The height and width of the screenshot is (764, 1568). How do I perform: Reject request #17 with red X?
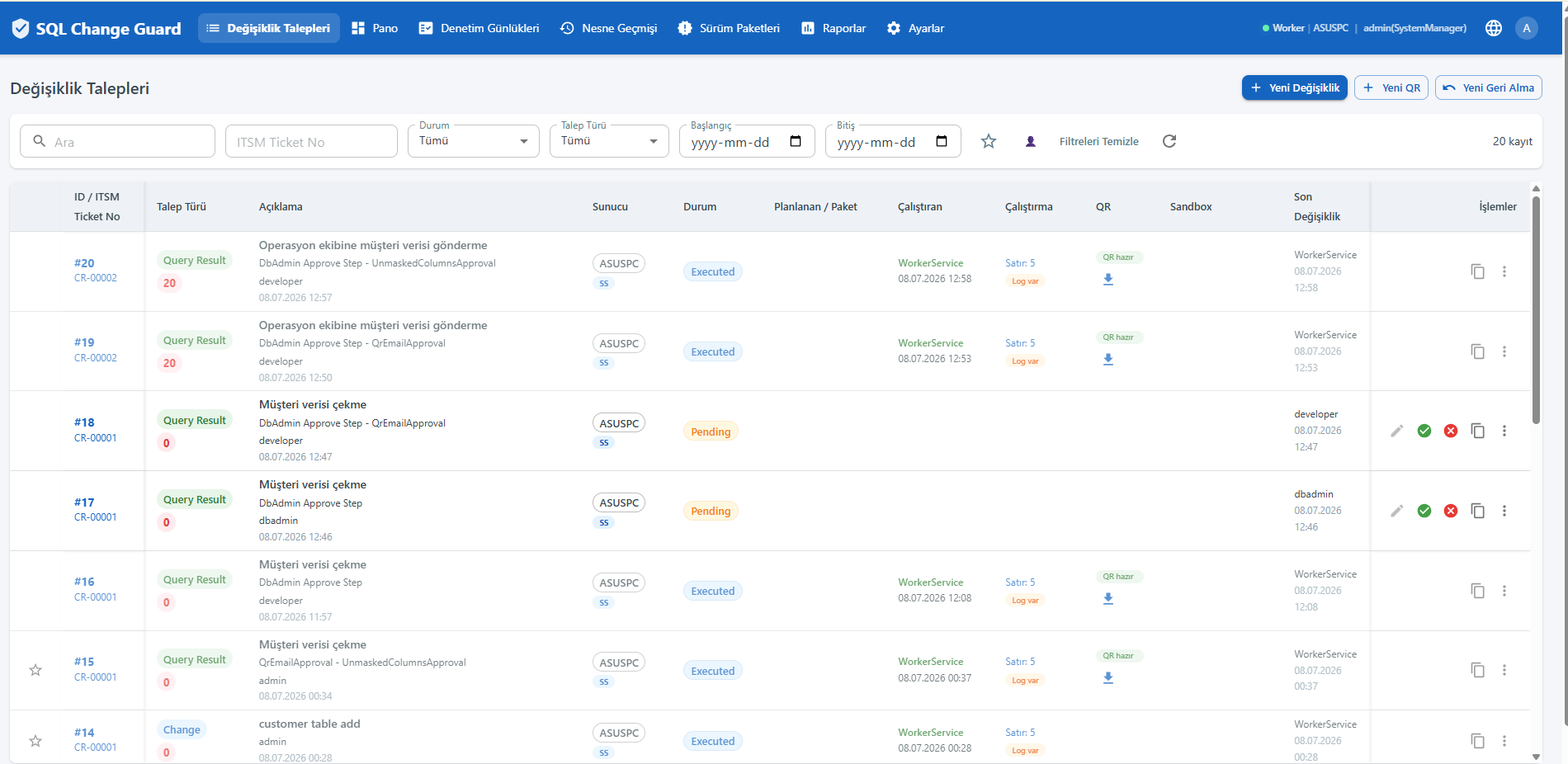pos(1451,511)
